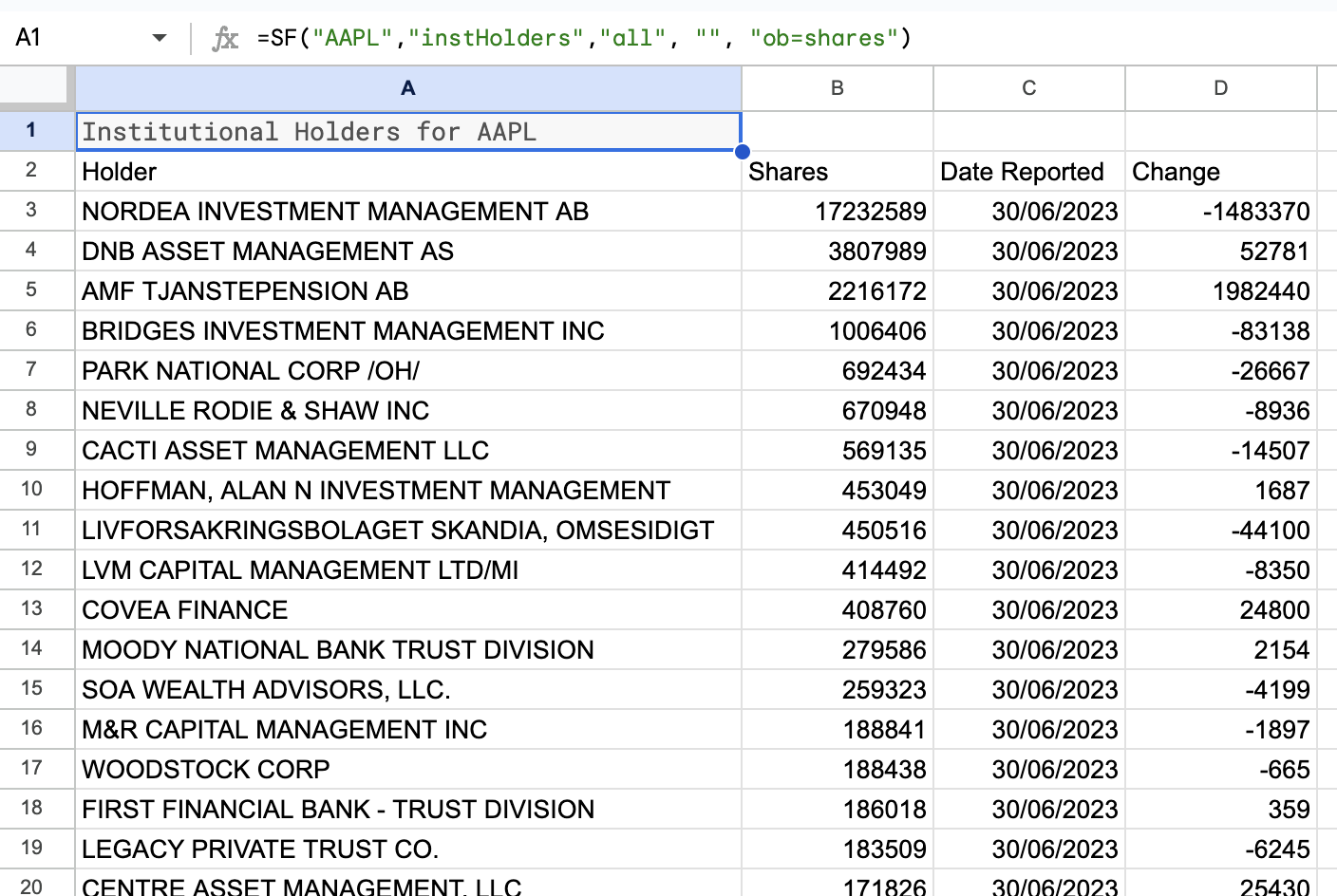Select shares value 453049
The image size is (1337, 896).
point(838,491)
